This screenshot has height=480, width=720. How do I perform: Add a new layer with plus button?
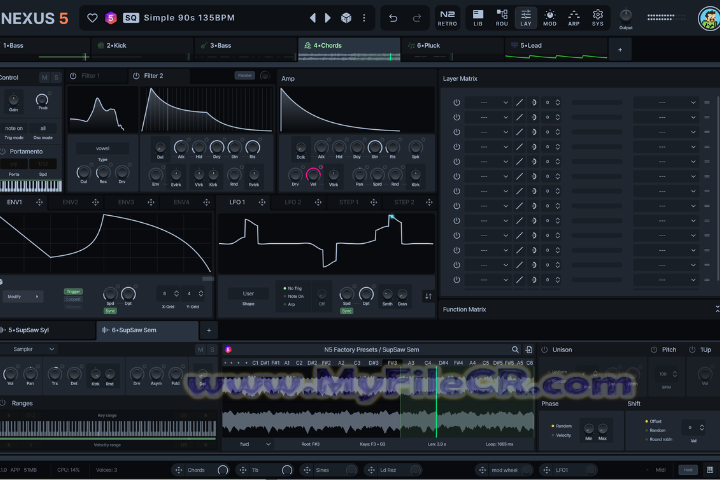click(620, 50)
